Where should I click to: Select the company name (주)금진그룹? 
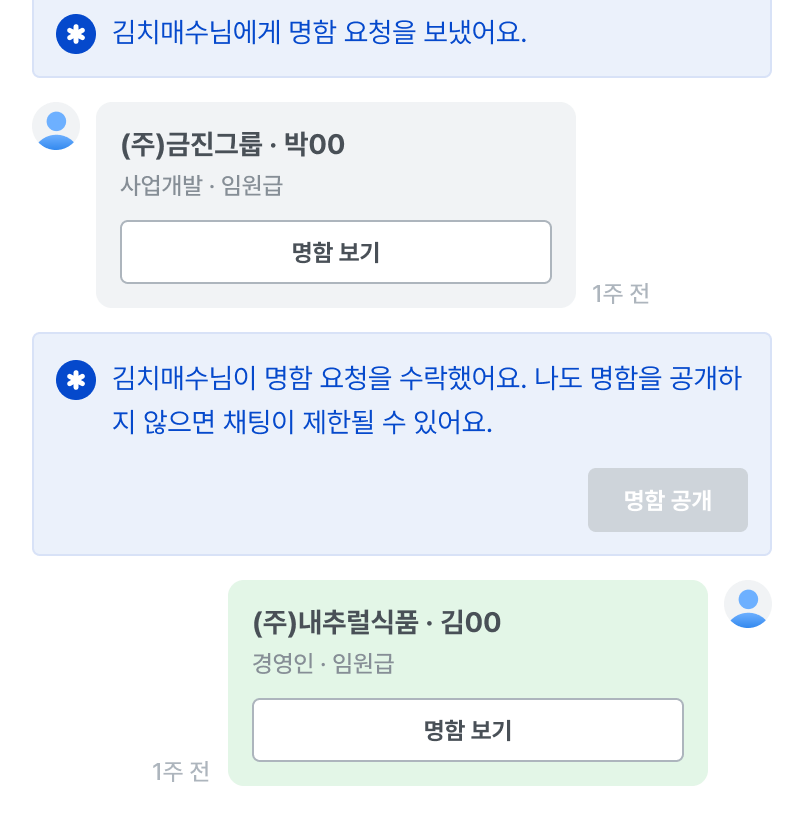[x=191, y=146]
